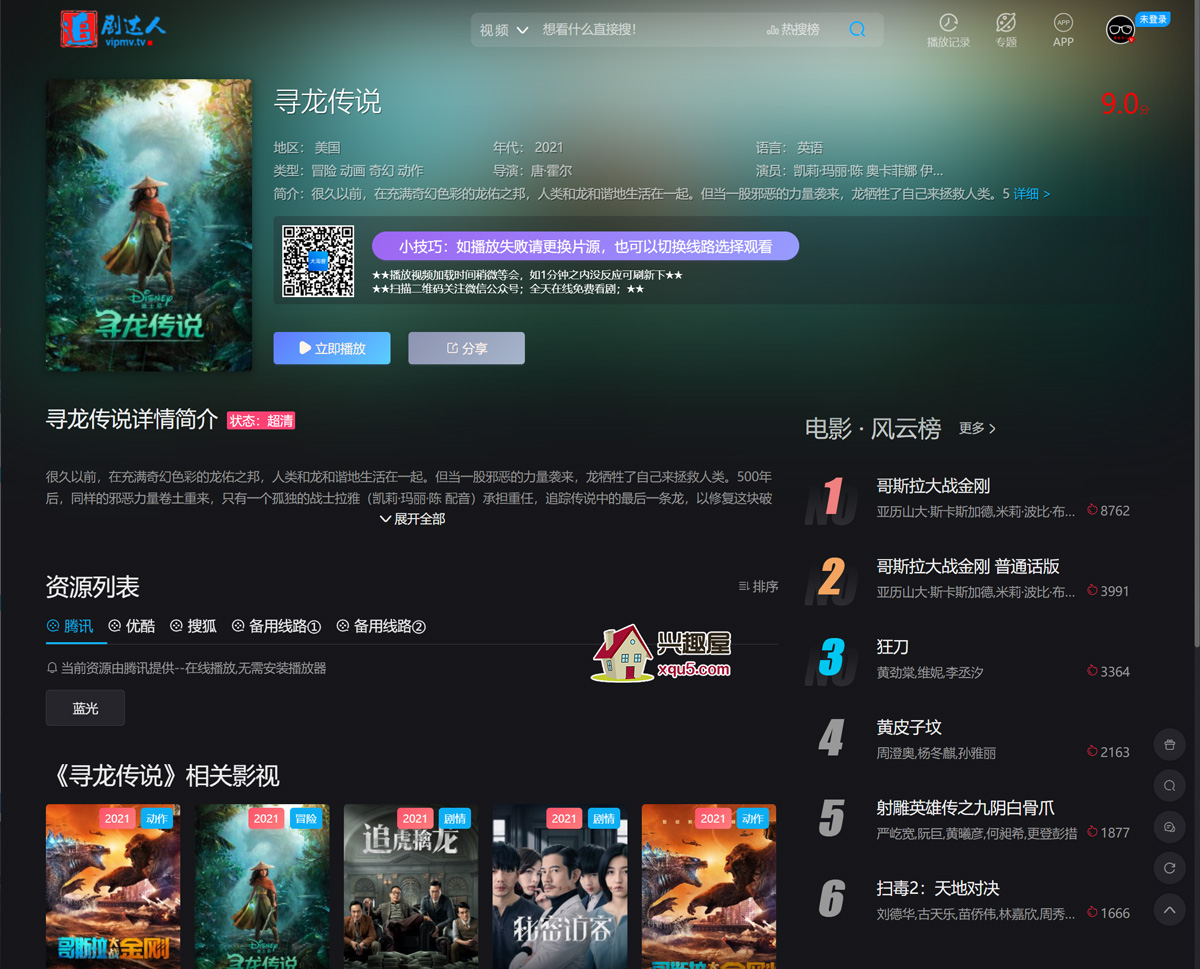The height and width of the screenshot is (969, 1200).
Task: Open rank 4 黄皮子坟
Action: coord(909,727)
